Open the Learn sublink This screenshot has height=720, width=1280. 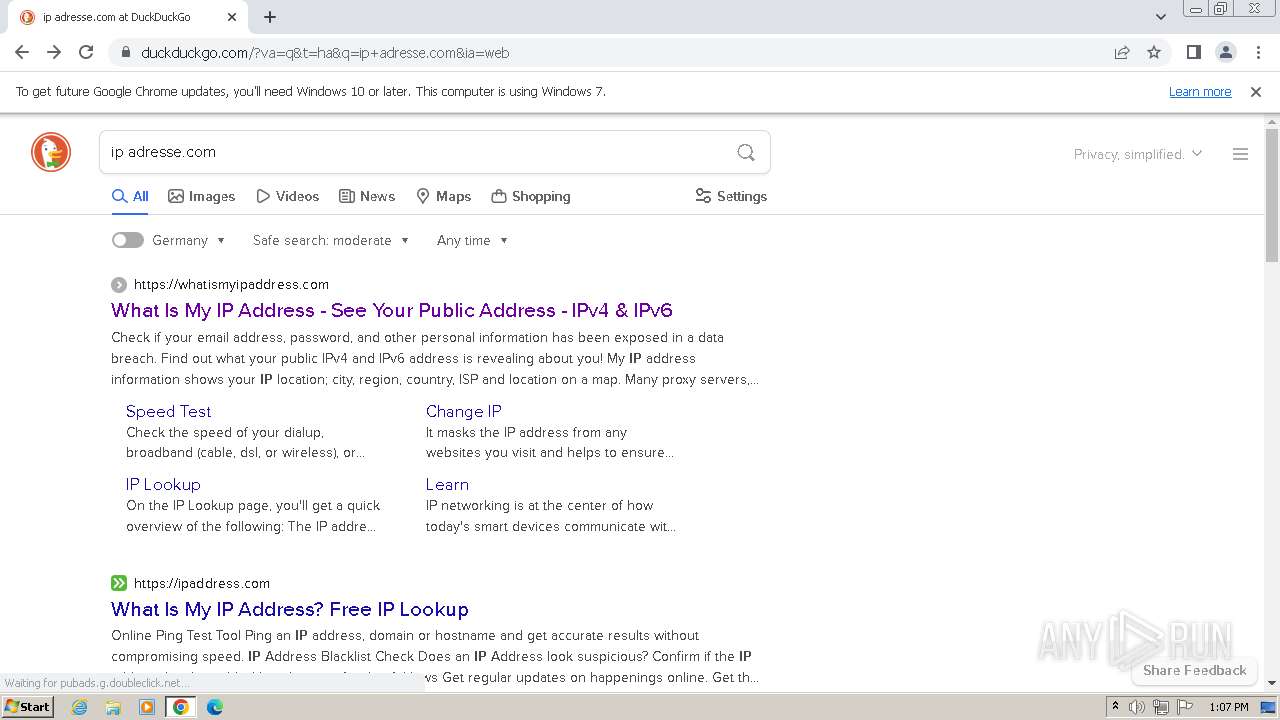(447, 484)
